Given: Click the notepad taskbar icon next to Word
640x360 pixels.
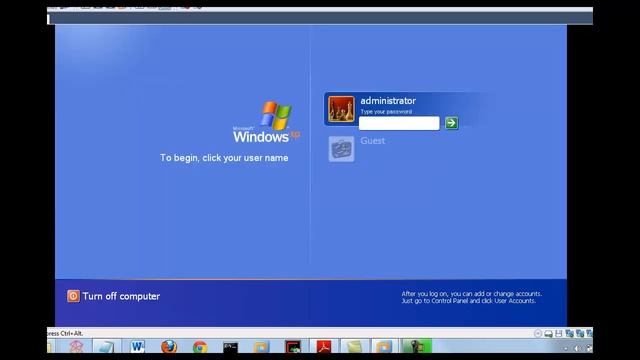Looking at the screenshot, I should pos(107,347).
